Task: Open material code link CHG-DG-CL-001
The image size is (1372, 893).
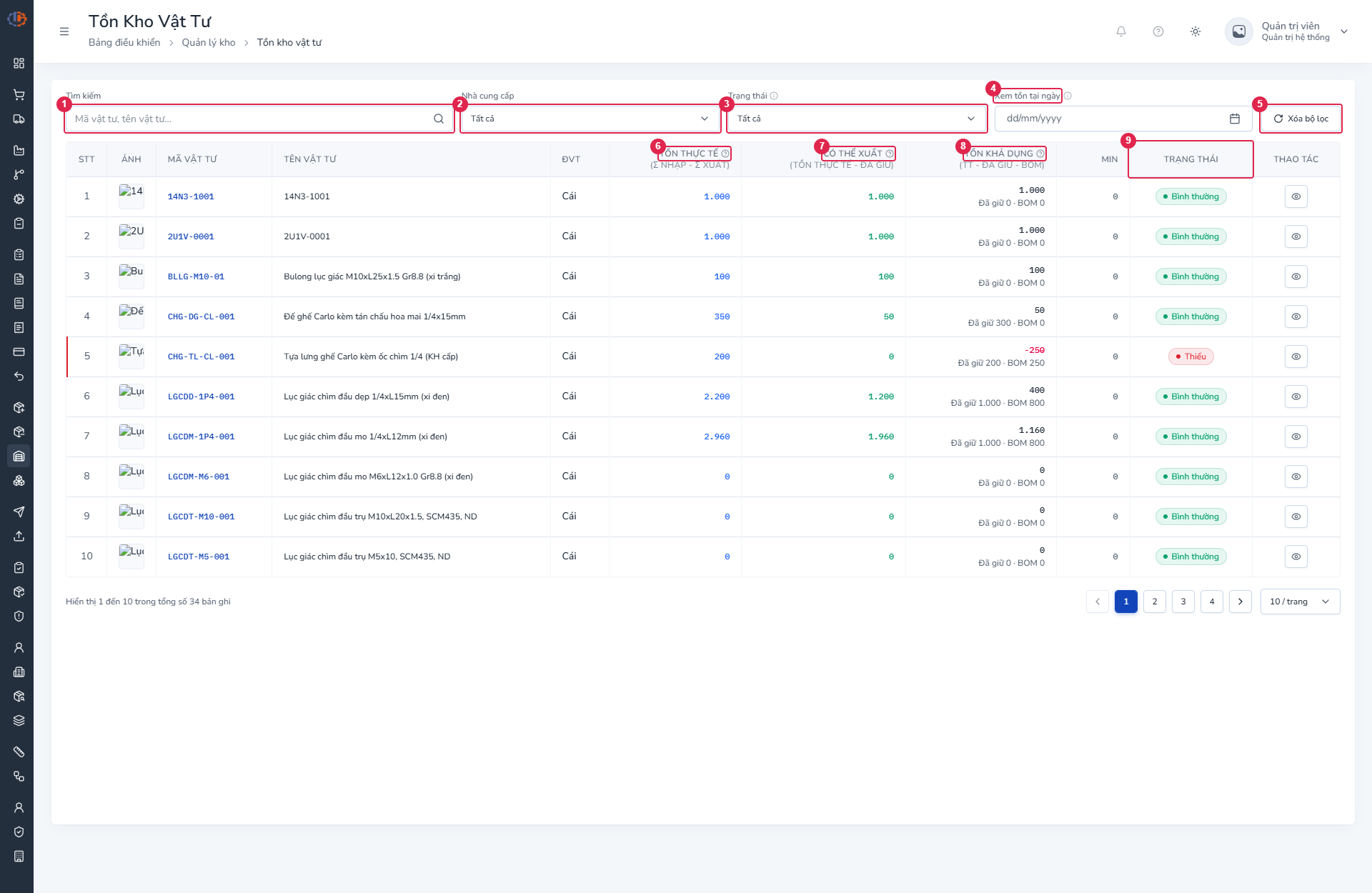Action: click(x=201, y=316)
